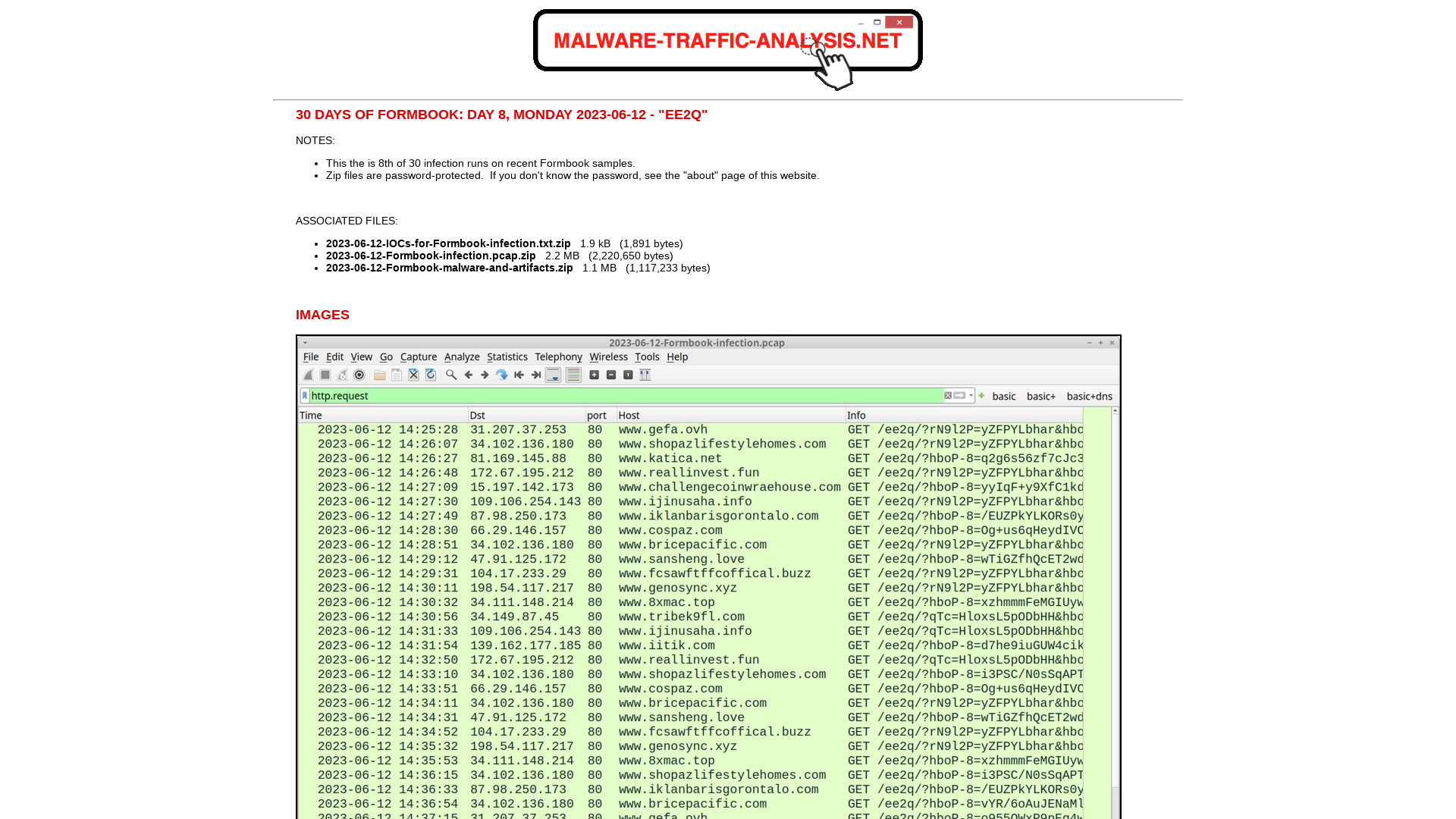The image size is (1456, 819).
Task: Open the Capture menu
Action: 419,357
